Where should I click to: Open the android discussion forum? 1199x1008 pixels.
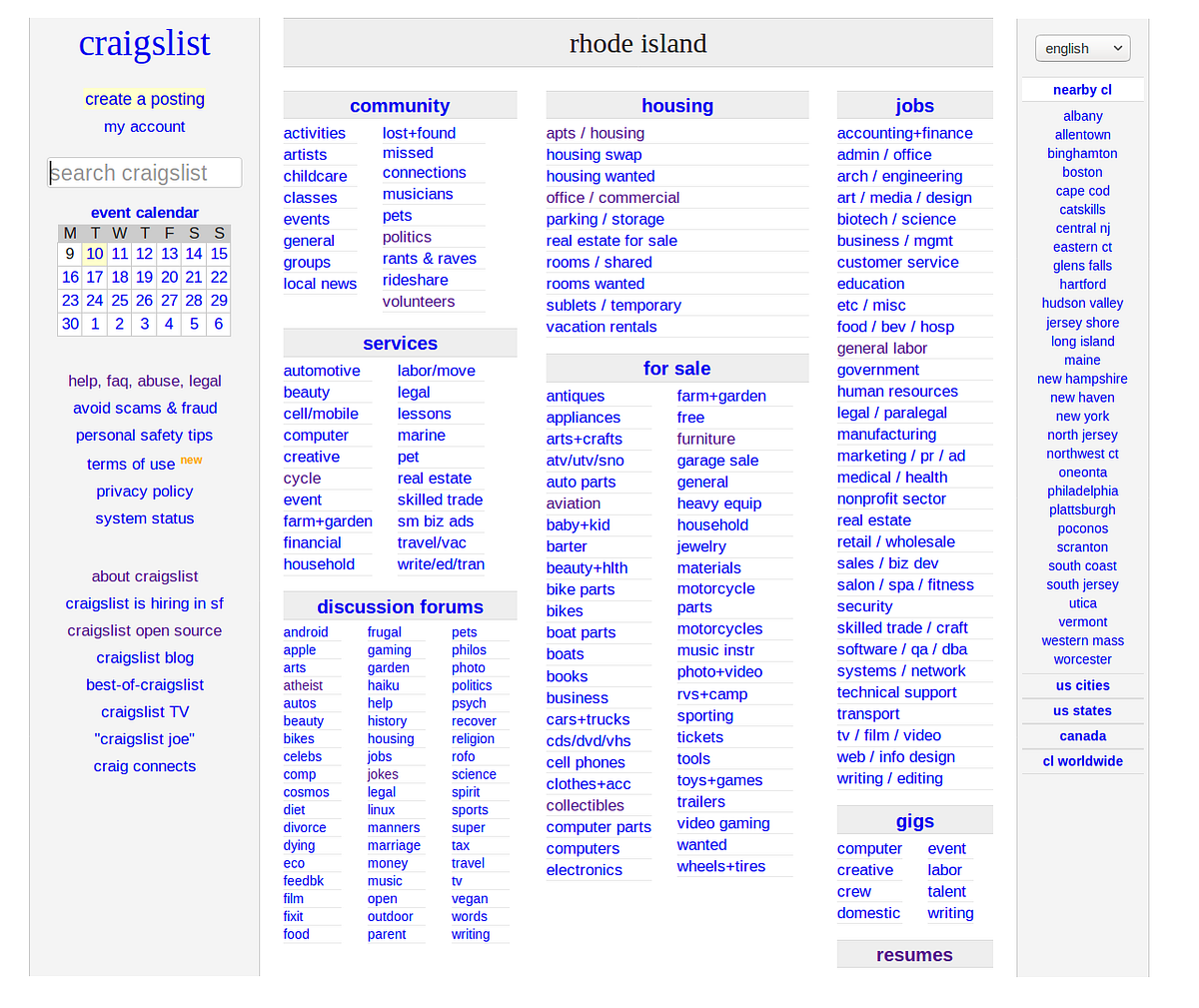click(306, 632)
